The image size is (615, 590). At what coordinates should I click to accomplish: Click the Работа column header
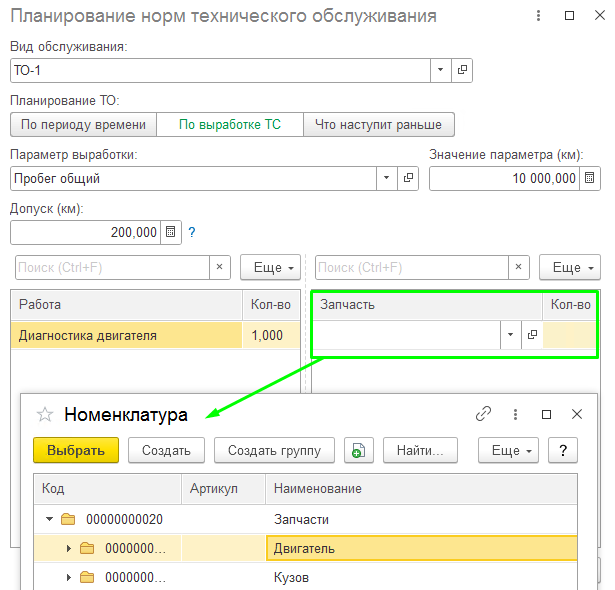coord(126,305)
